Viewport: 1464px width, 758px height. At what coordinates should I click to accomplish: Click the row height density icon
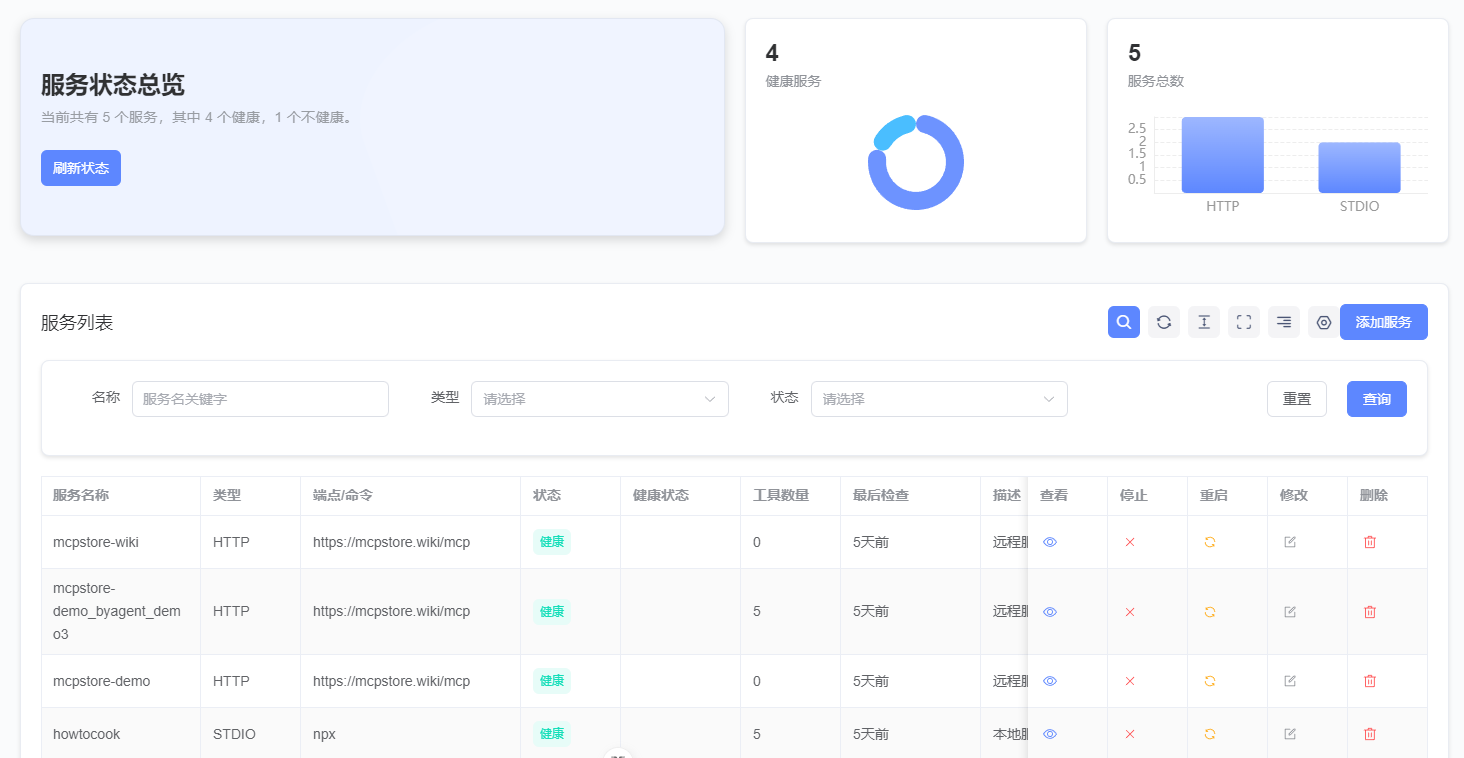[x=1204, y=322]
